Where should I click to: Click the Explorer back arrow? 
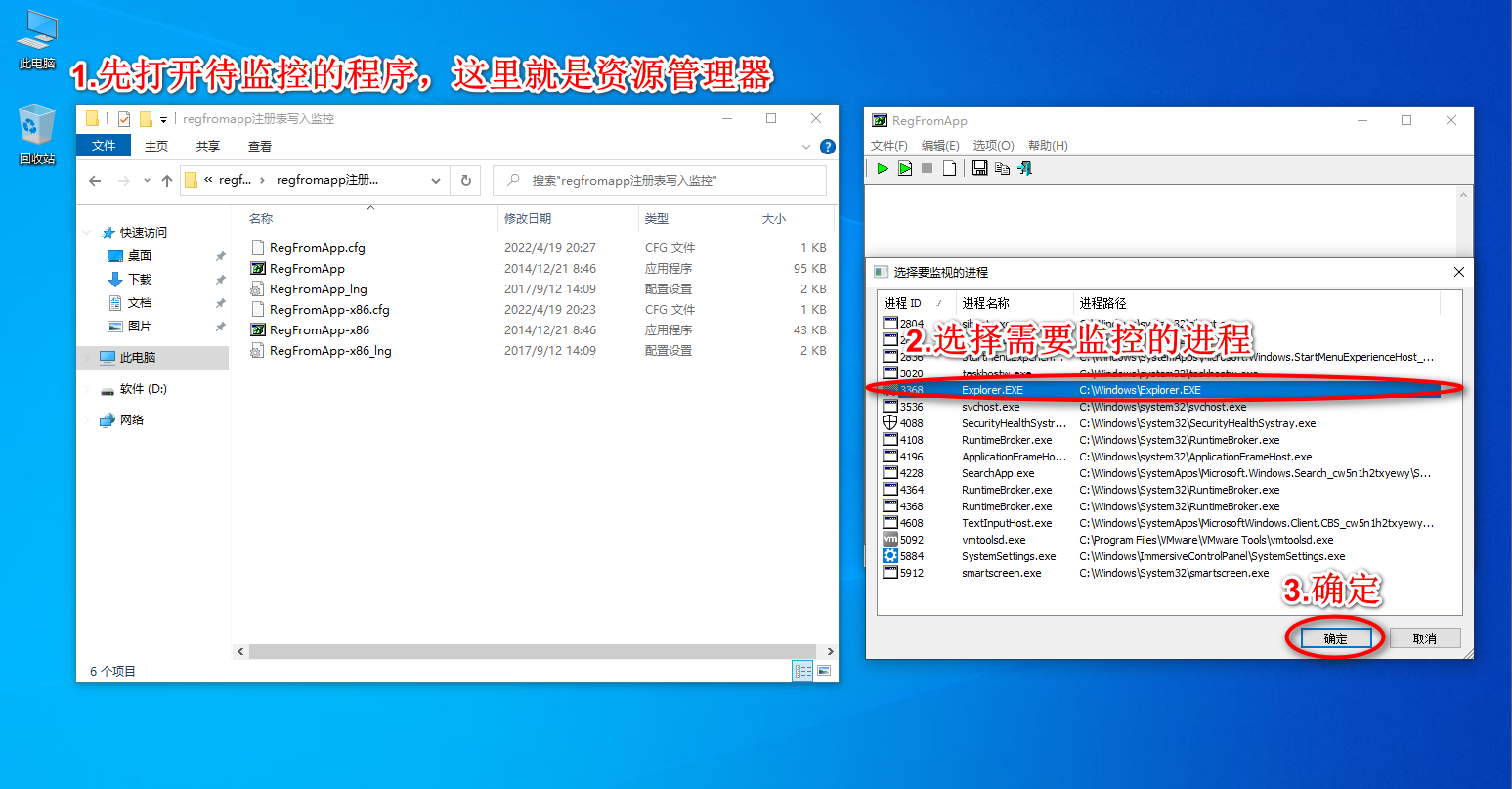click(95, 181)
